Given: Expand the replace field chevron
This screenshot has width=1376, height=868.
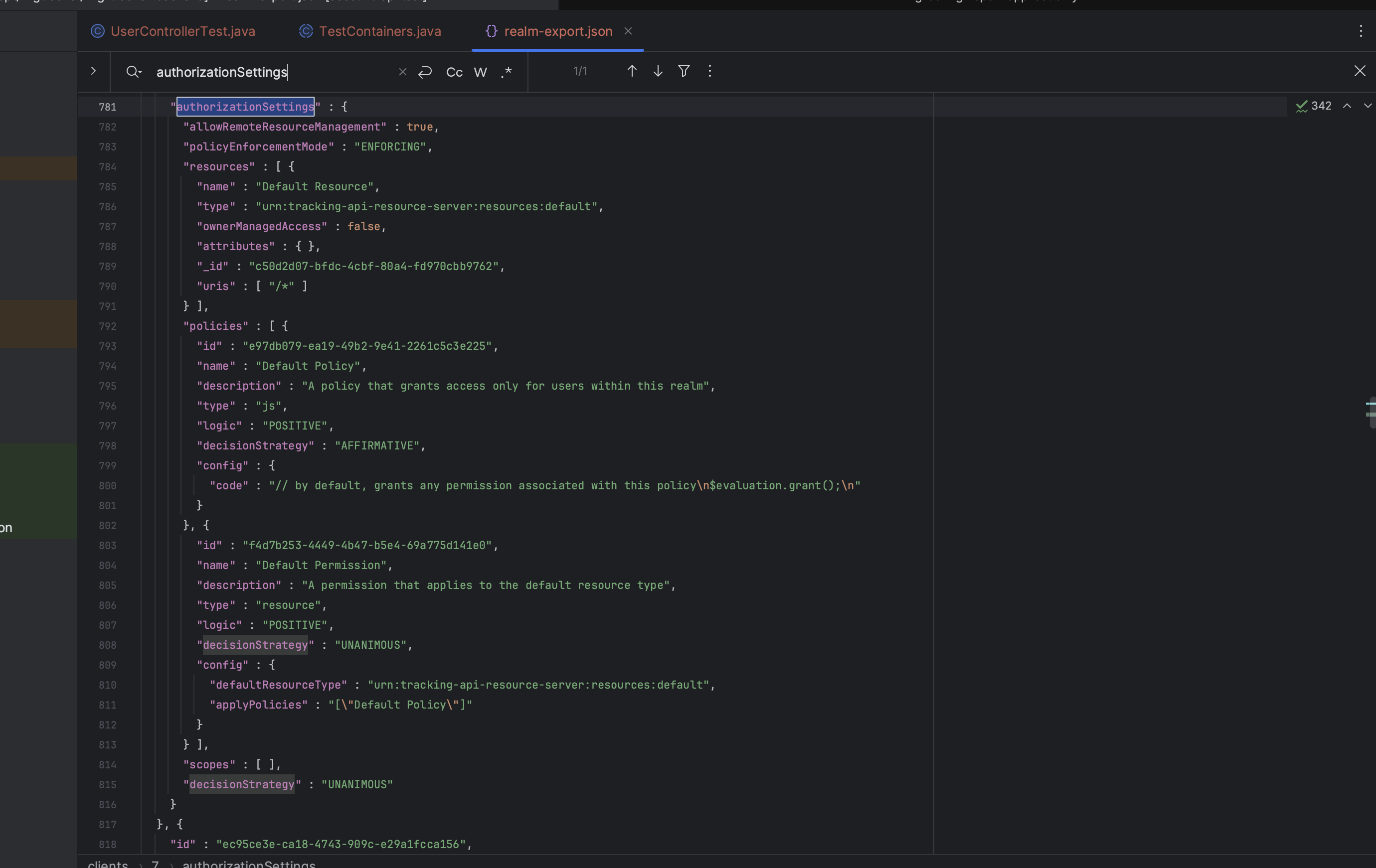Looking at the screenshot, I should pyautogui.click(x=93, y=71).
